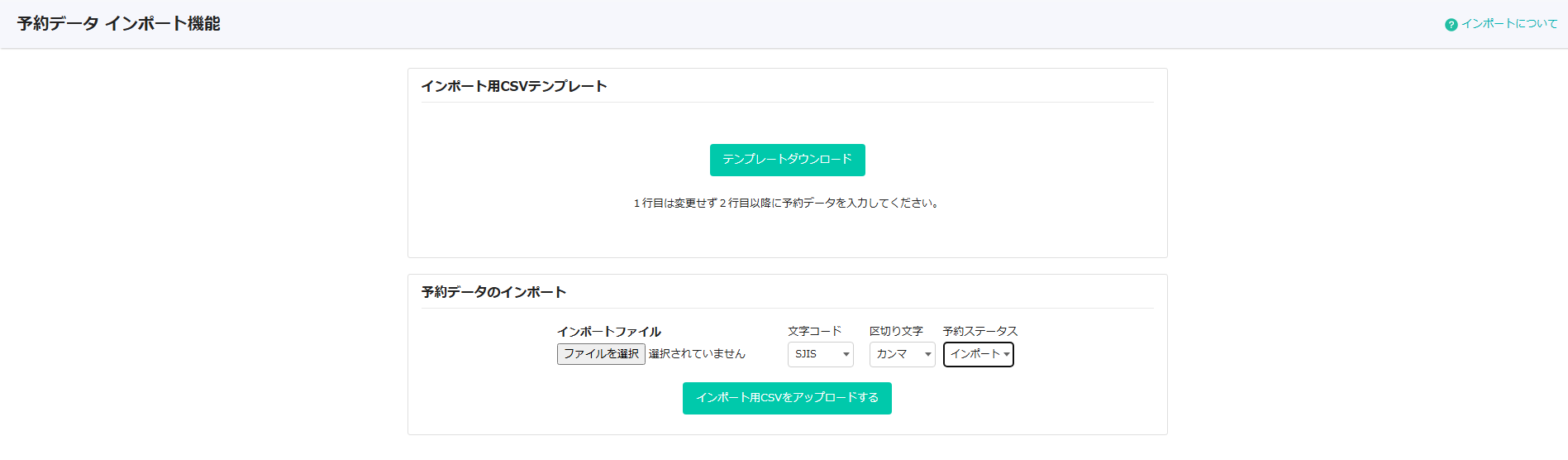The image size is (1568, 460).
Task: Click インポート用CSVをアップロードする button
Action: tap(787, 398)
